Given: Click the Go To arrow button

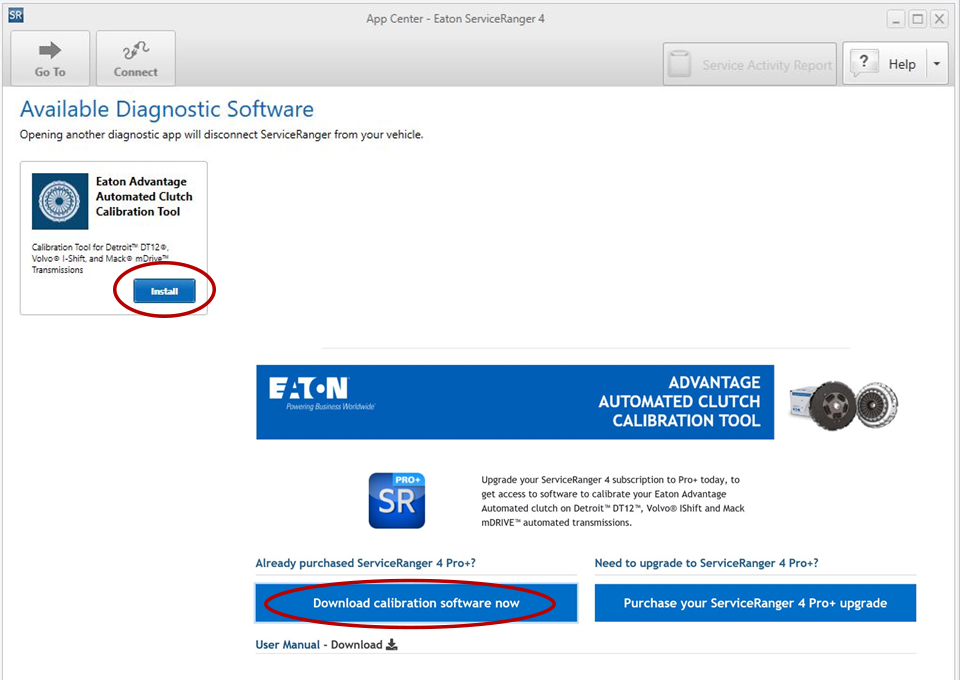Looking at the screenshot, I should (x=50, y=59).
